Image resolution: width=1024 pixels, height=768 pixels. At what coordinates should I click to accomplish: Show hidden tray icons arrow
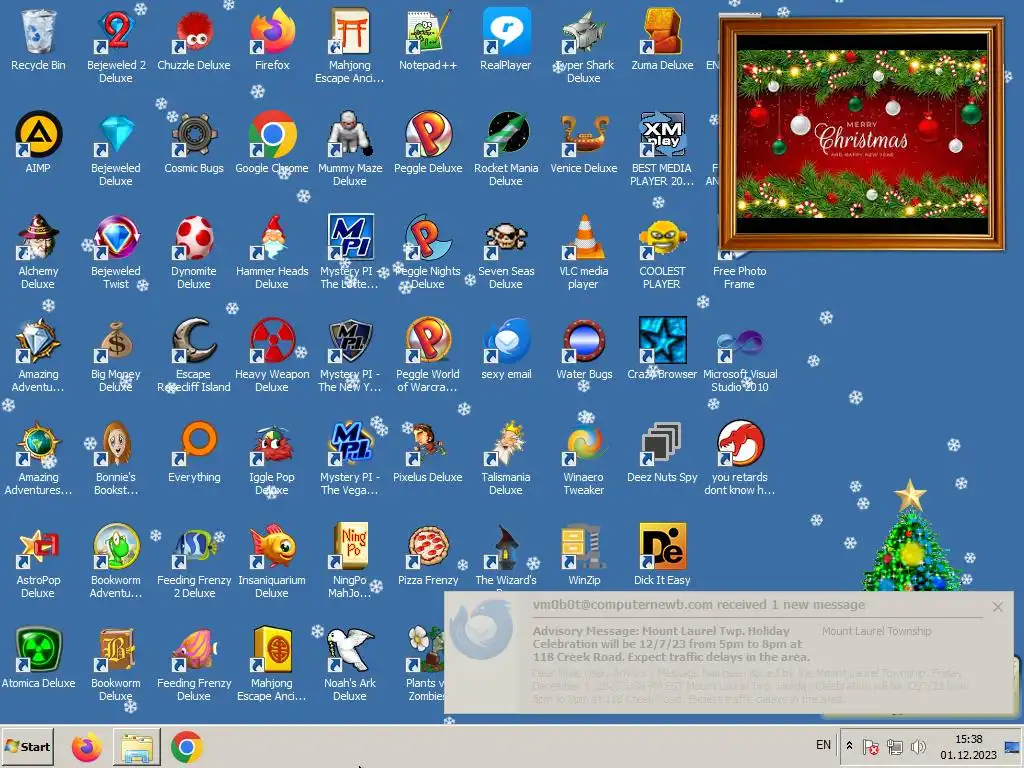[849, 746]
